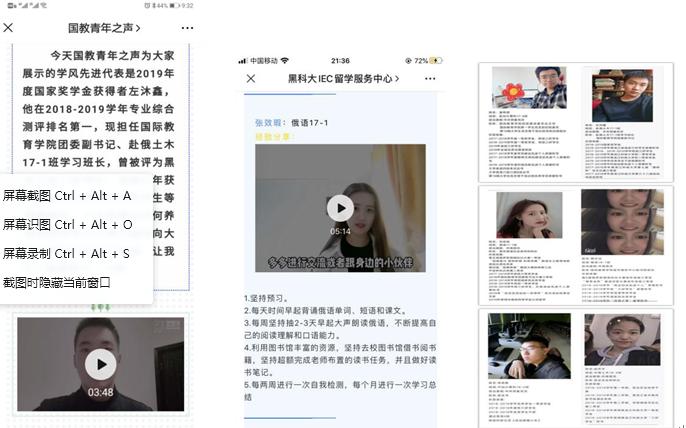Open three-dot menu beside 国教青年之声
The height and width of the screenshot is (428, 686).
(x=188, y=28)
